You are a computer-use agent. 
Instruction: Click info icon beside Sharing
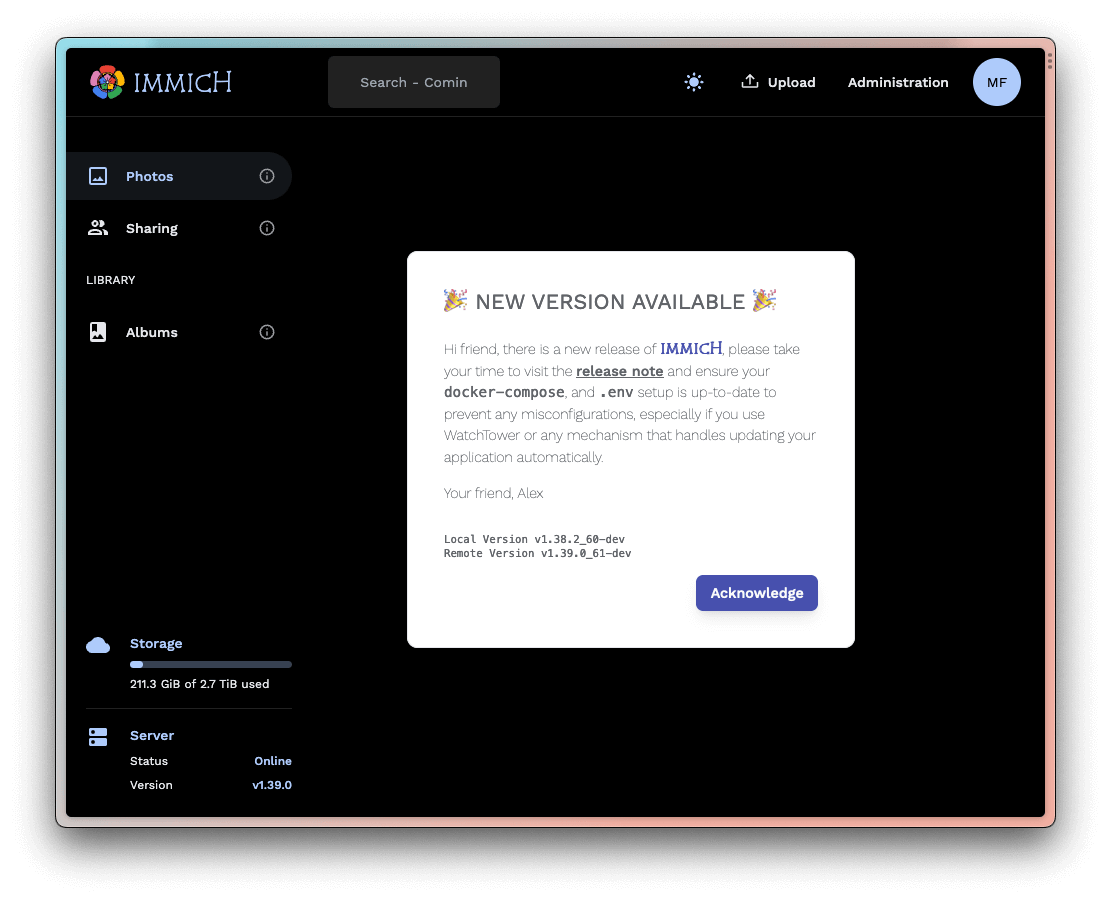tap(267, 228)
